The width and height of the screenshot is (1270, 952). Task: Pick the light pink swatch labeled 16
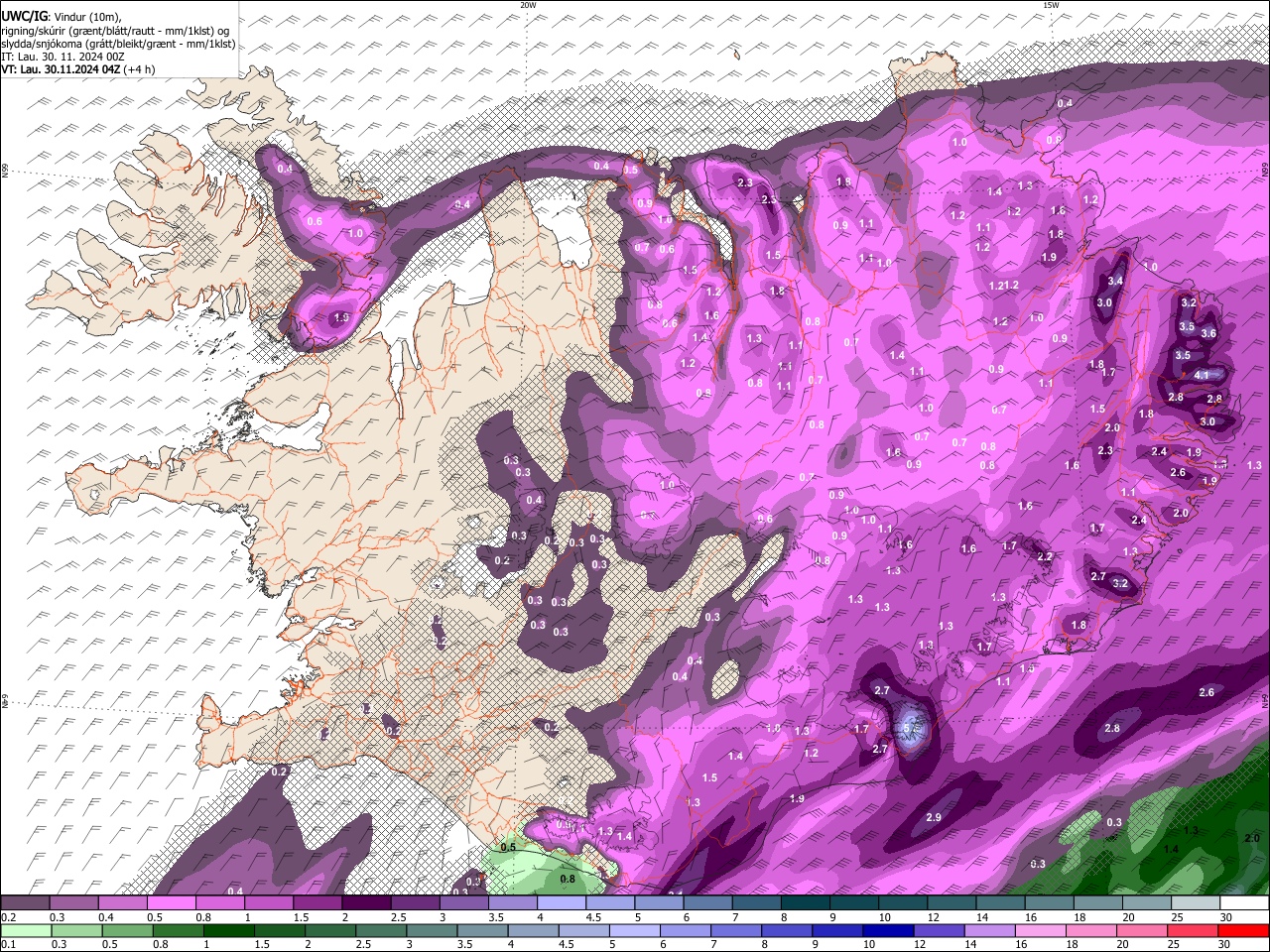1041,931
